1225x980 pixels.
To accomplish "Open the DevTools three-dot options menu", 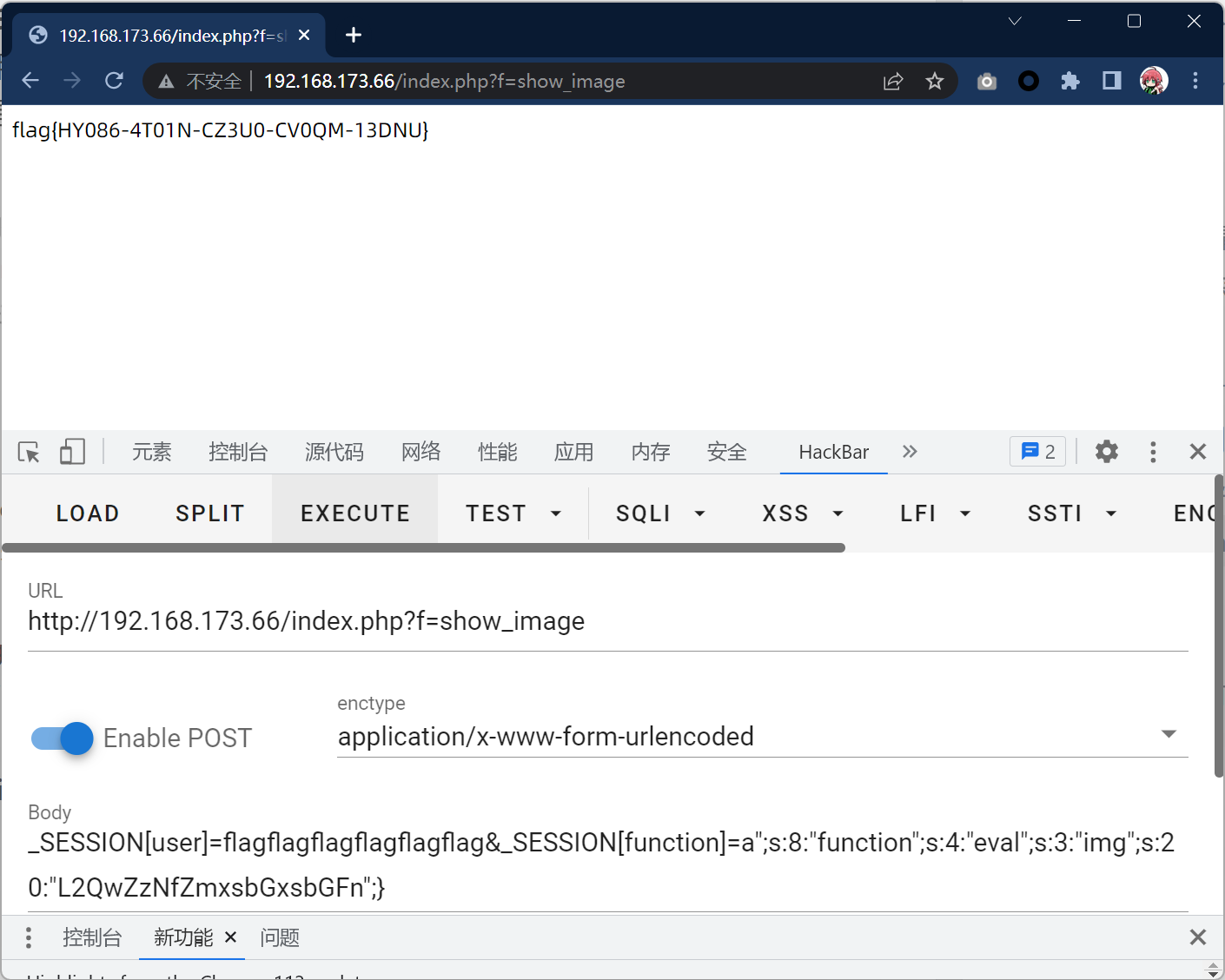I will [x=1153, y=452].
